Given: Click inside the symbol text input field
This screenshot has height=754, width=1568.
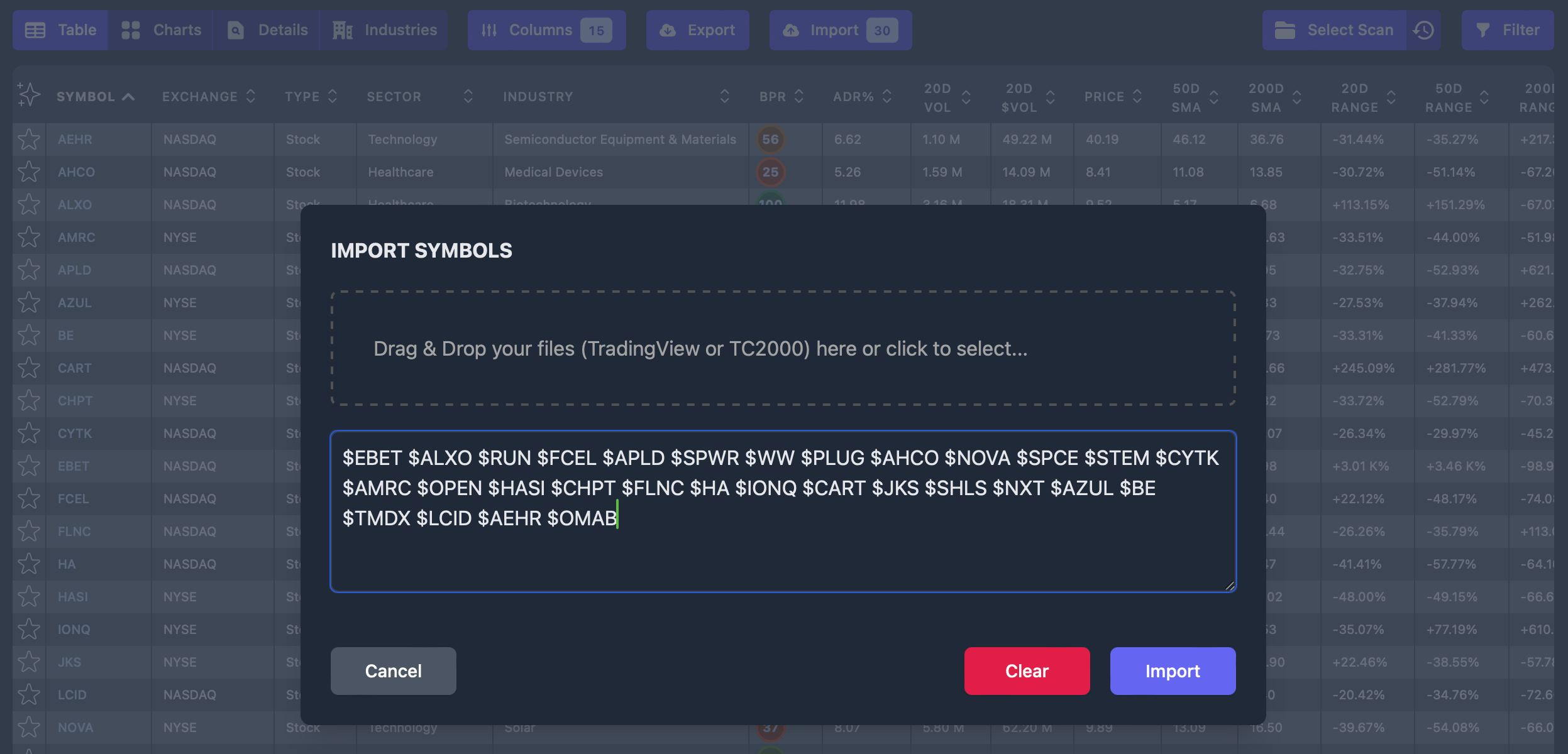Looking at the screenshot, I should [x=783, y=511].
